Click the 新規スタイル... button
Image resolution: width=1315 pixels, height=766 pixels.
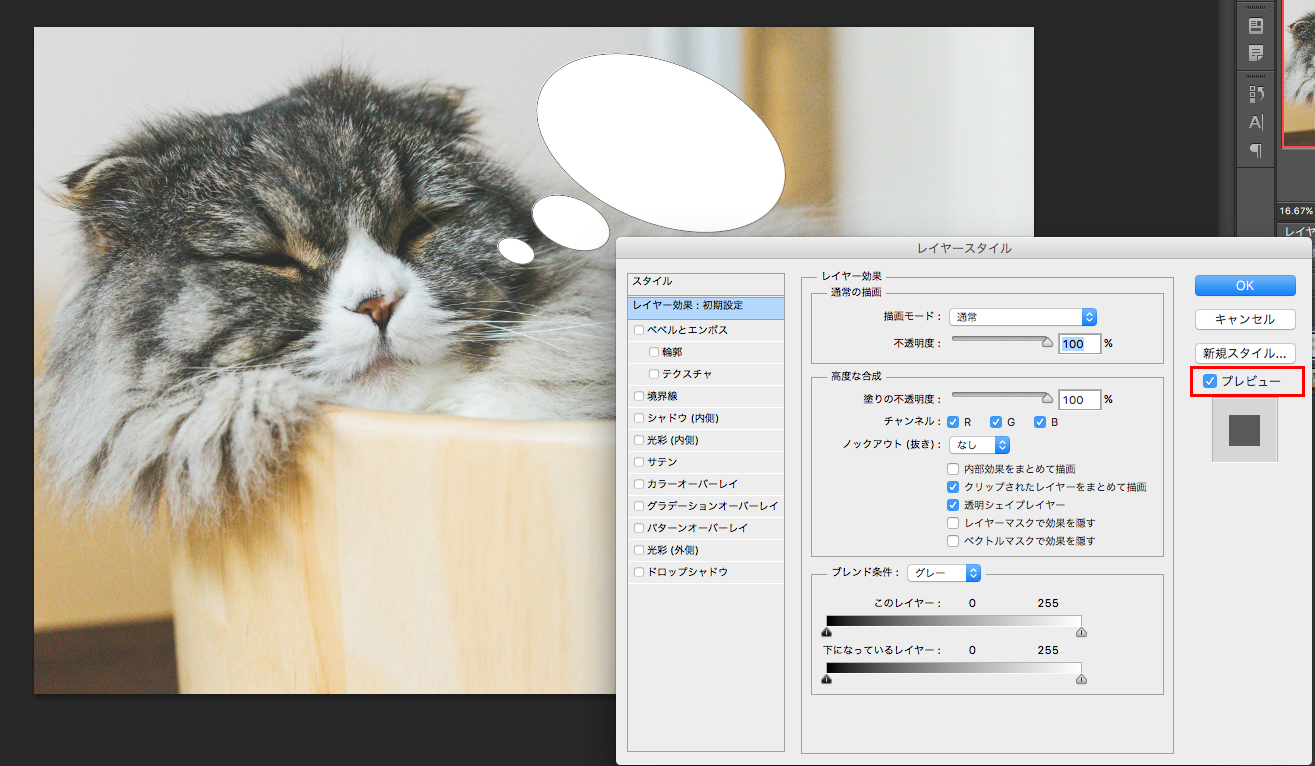point(1245,353)
